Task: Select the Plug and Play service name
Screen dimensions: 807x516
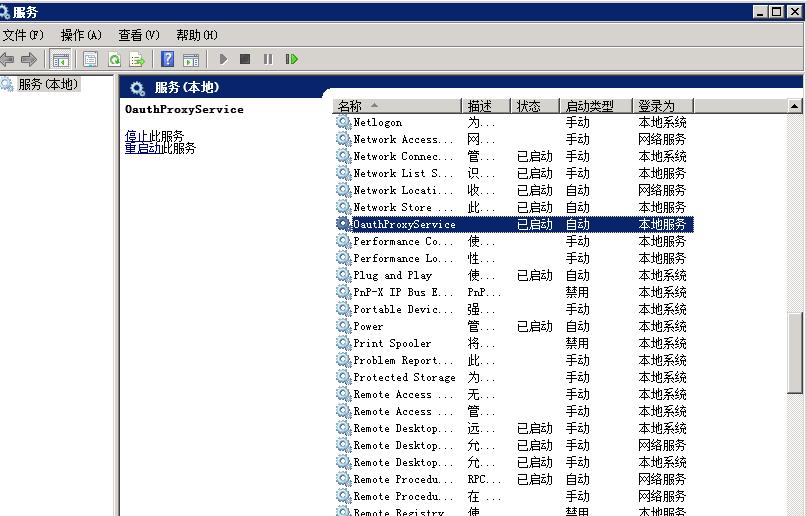Action: (393, 275)
